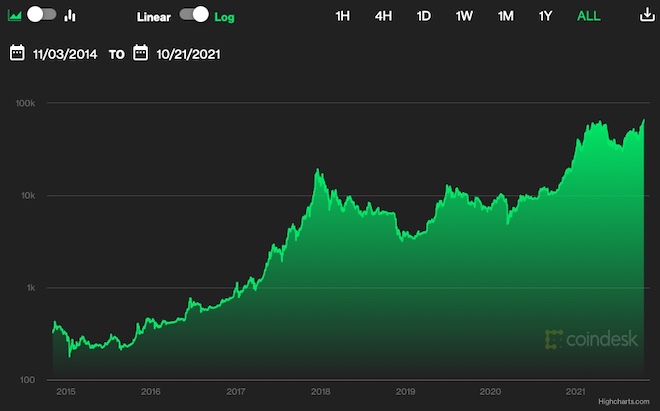Toggle the Linear/Log scale switch

(194, 14)
